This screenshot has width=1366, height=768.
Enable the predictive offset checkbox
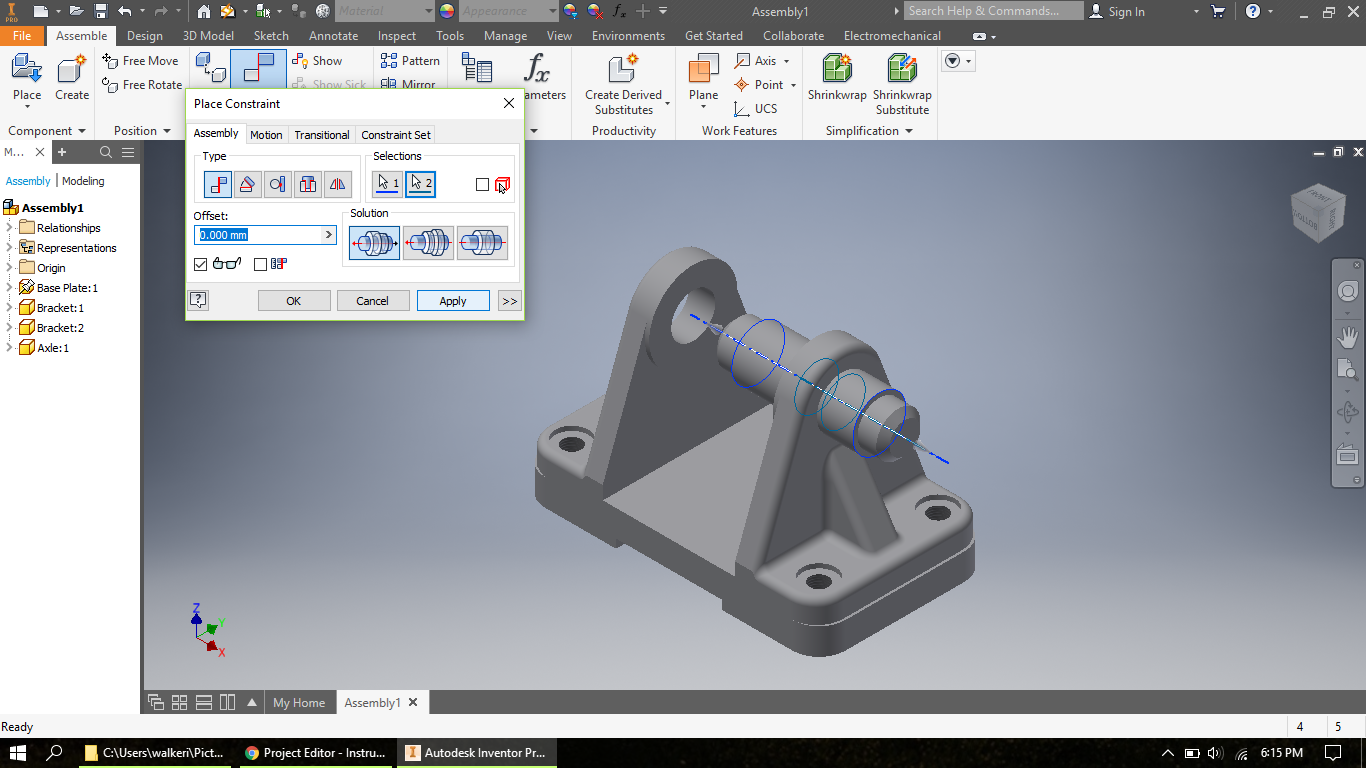pos(260,264)
